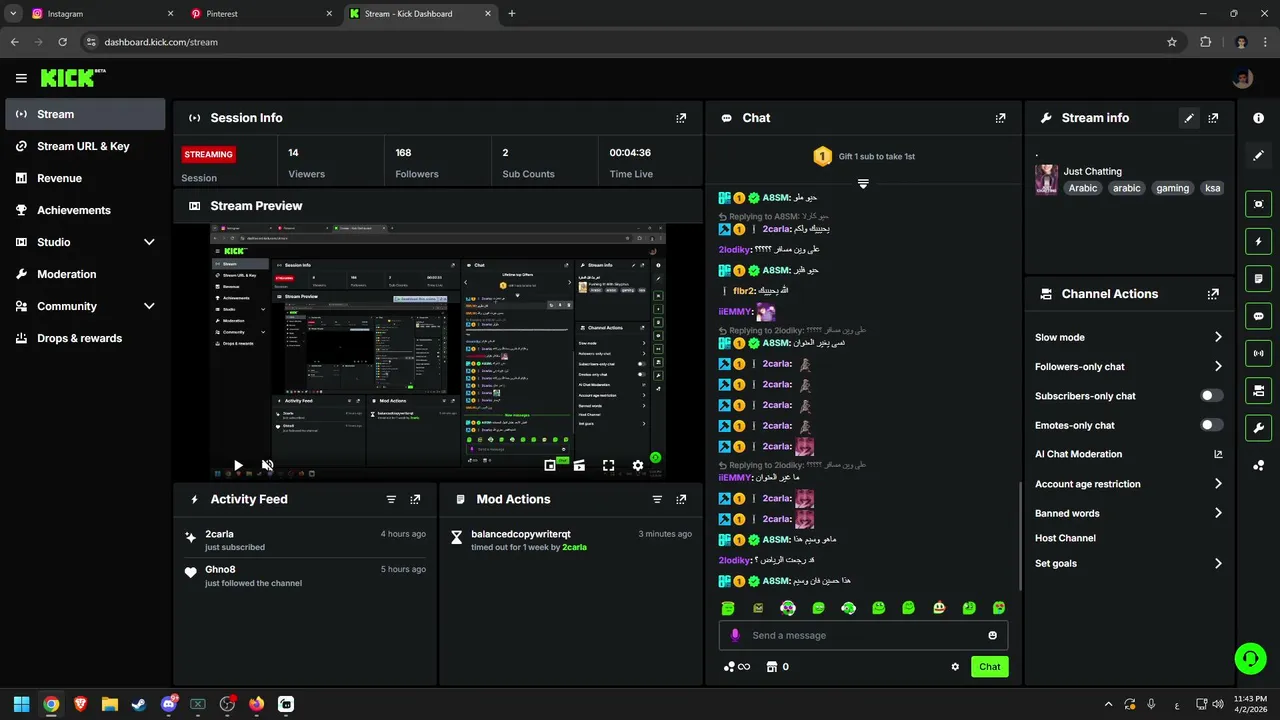Bookmark this page with star icon

click(x=1172, y=42)
